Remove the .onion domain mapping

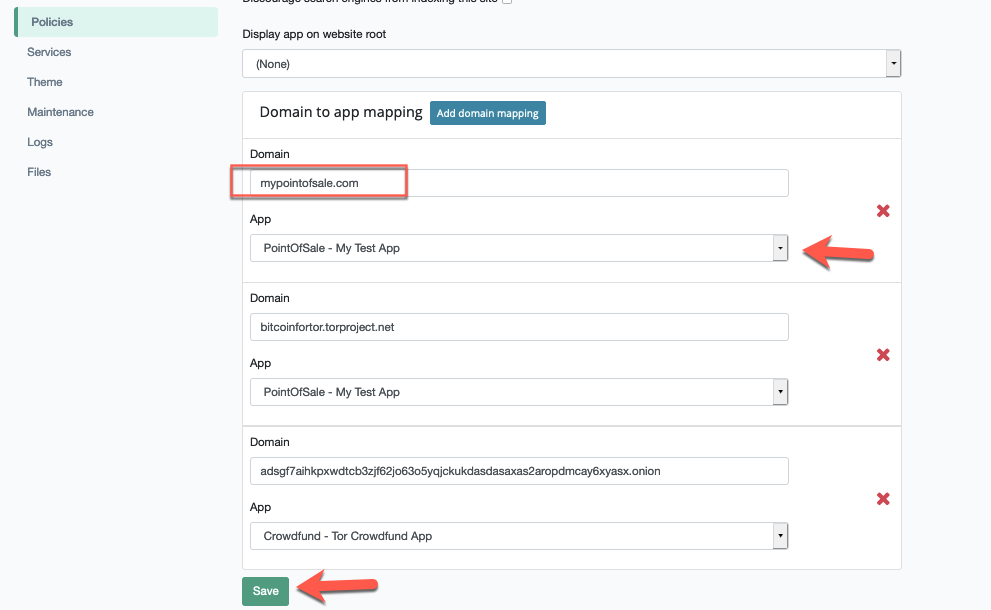tap(883, 499)
